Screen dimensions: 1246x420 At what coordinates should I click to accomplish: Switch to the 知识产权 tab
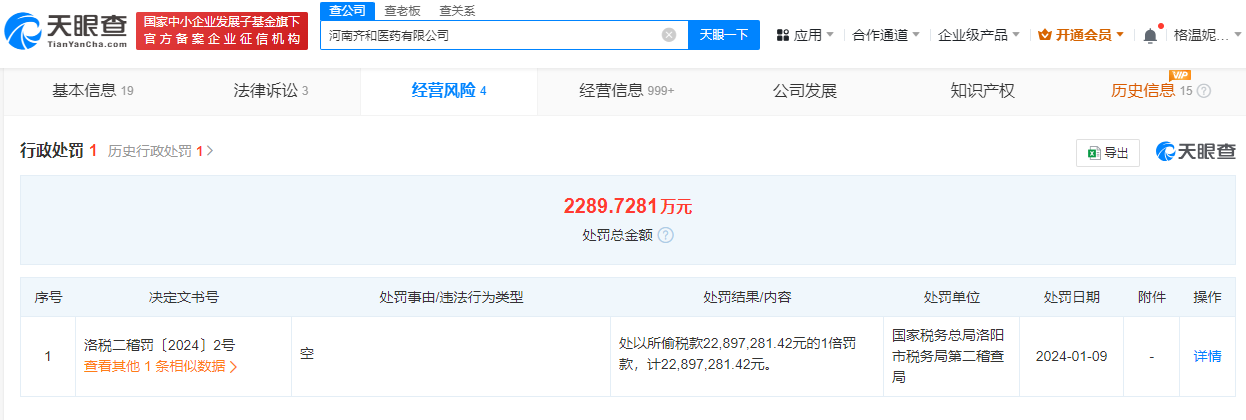(x=983, y=91)
